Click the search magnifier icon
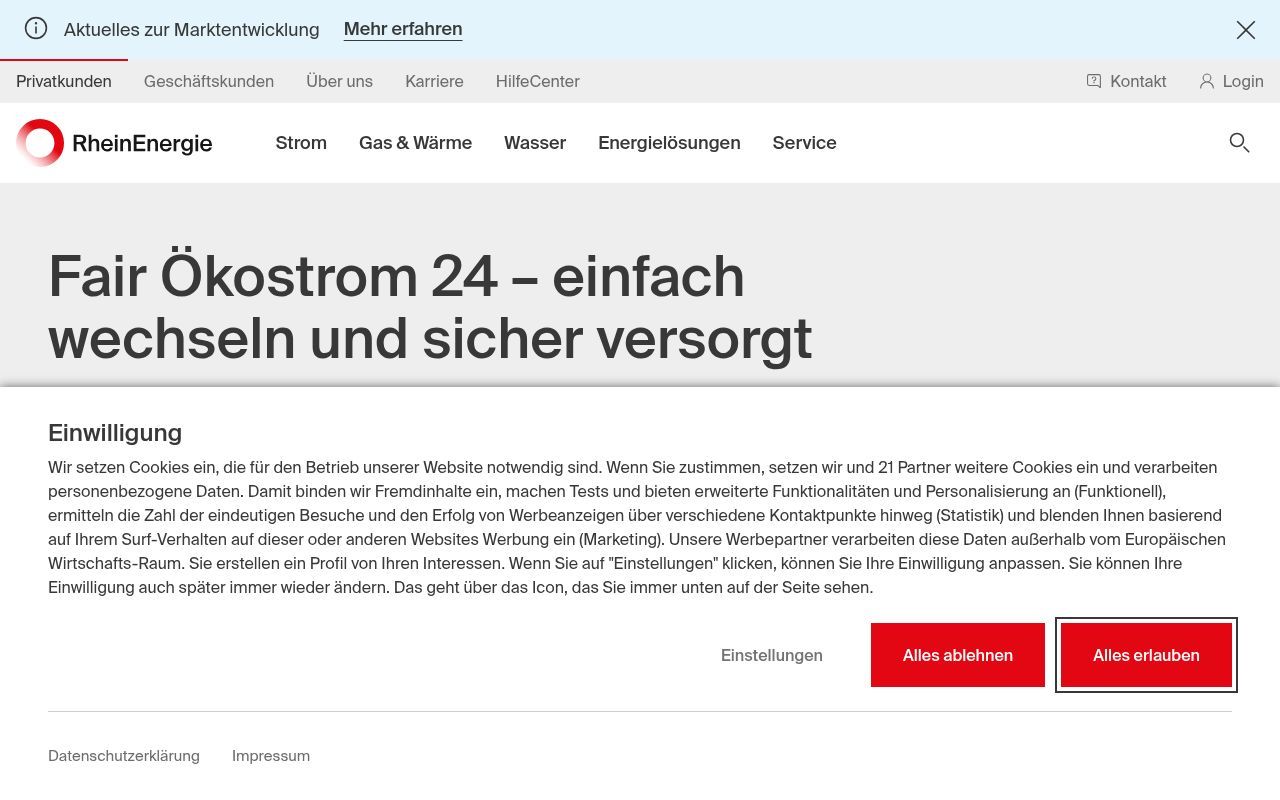 click(x=1239, y=143)
